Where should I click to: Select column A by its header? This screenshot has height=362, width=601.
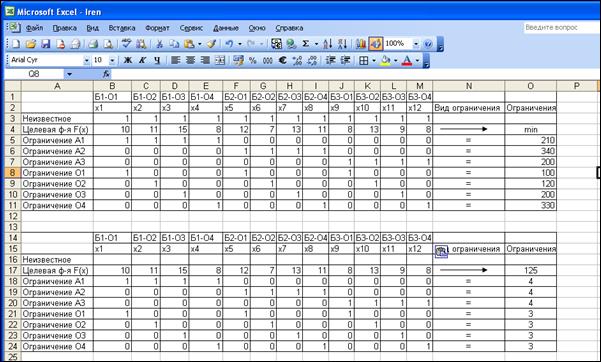(57, 86)
